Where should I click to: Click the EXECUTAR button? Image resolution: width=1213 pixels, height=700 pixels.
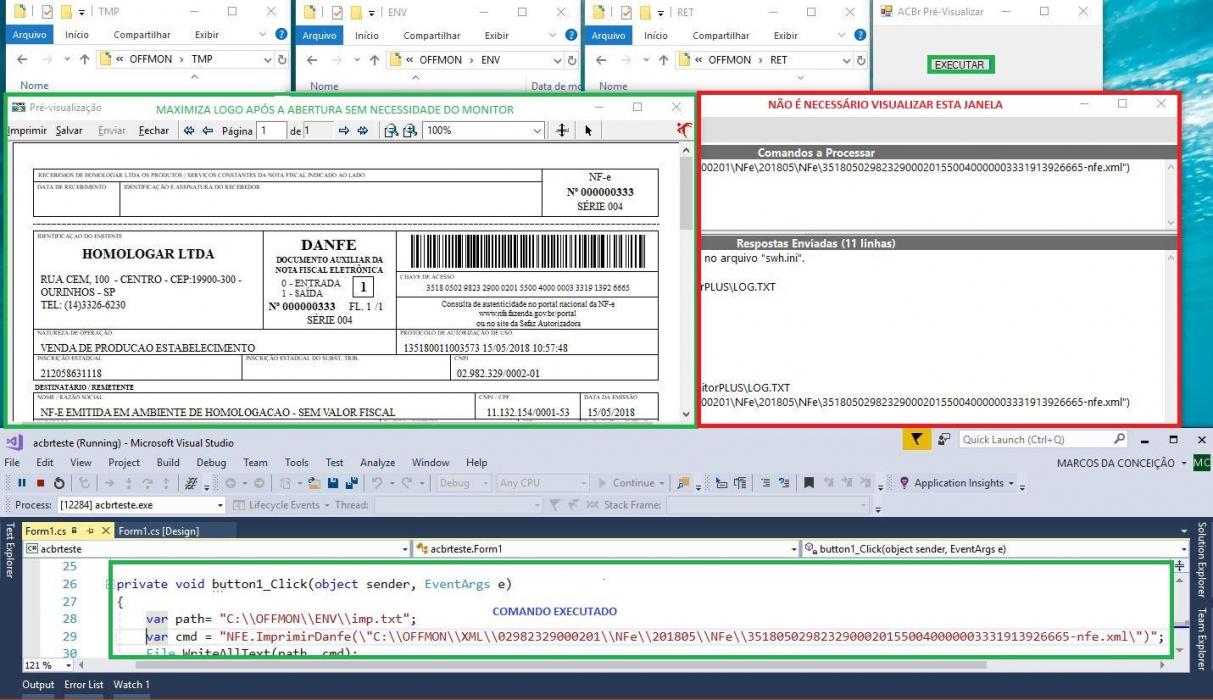click(x=959, y=65)
